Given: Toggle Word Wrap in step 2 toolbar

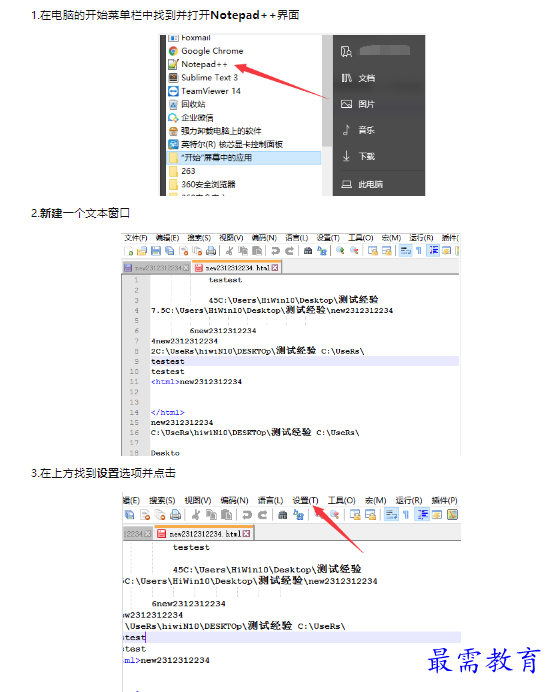Looking at the screenshot, I should pos(405,251).
